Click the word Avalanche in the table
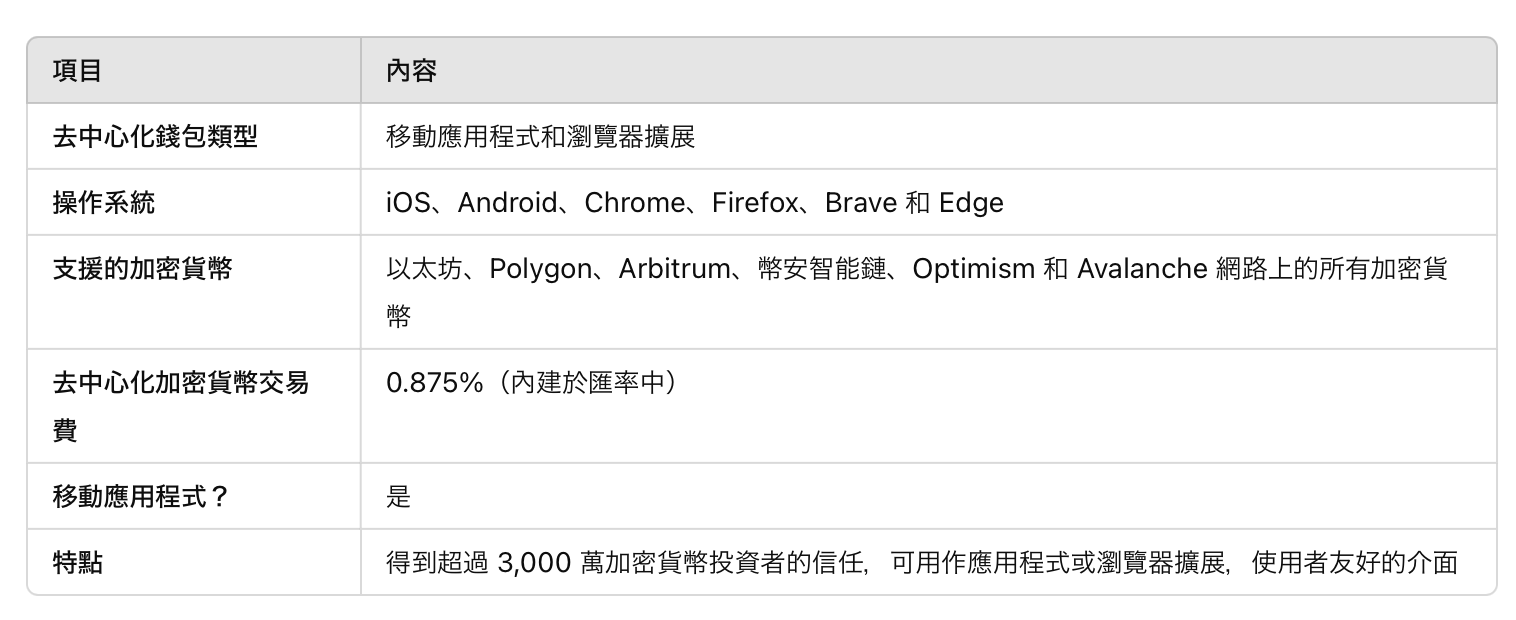 1142,269
